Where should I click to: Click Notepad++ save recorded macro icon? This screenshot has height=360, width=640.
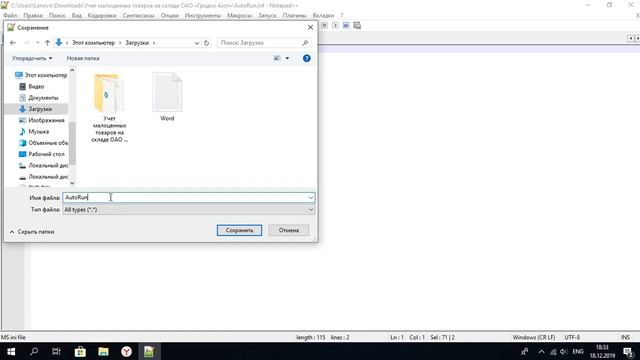pos(357,25)
